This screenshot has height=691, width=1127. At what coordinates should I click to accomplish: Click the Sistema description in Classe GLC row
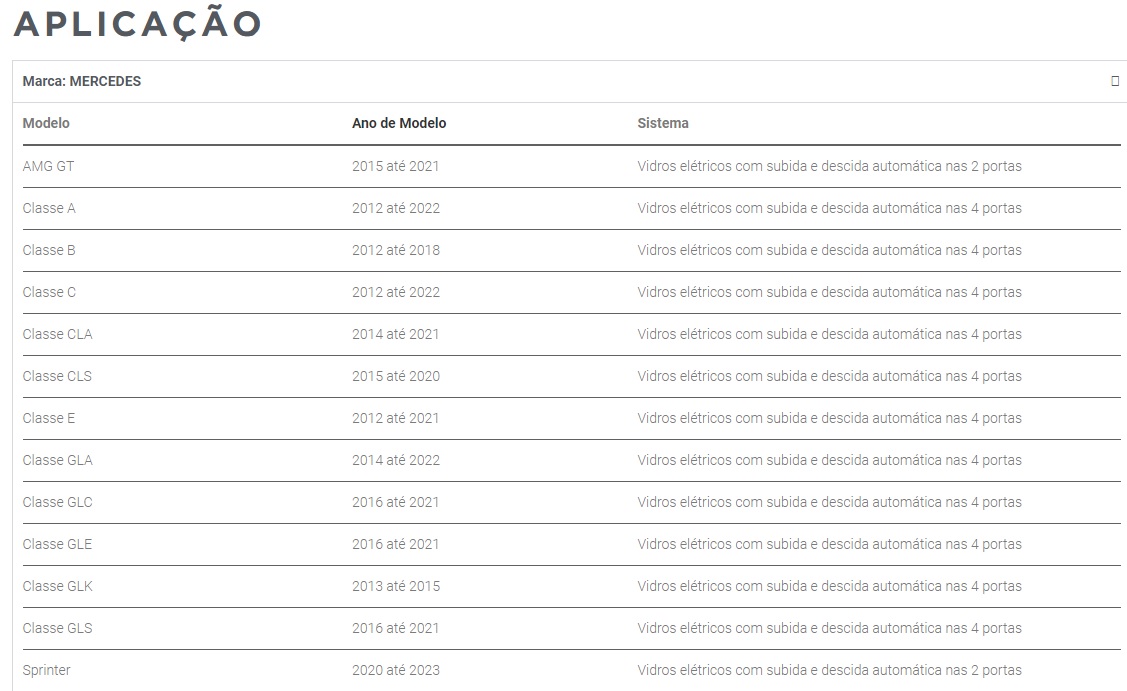[829, 502]
